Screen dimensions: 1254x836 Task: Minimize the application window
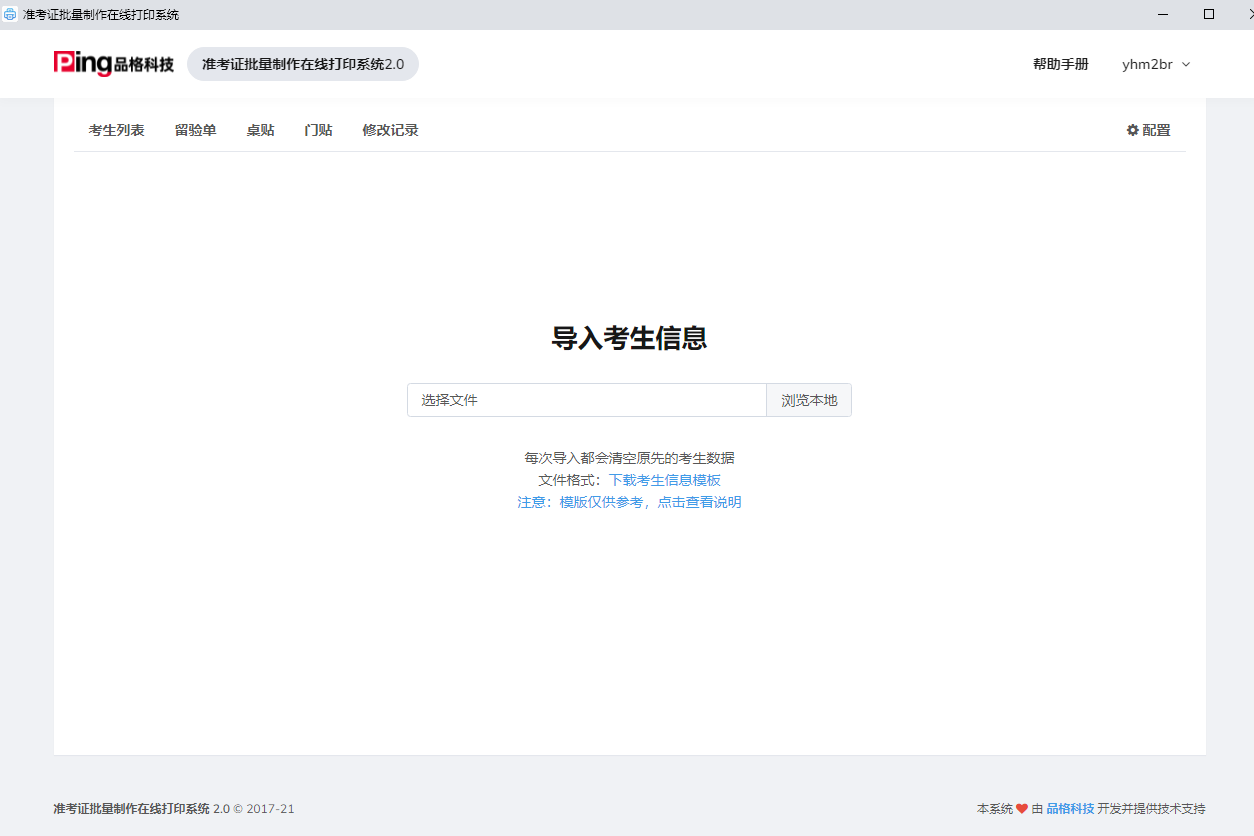(x=1163, y=14)
